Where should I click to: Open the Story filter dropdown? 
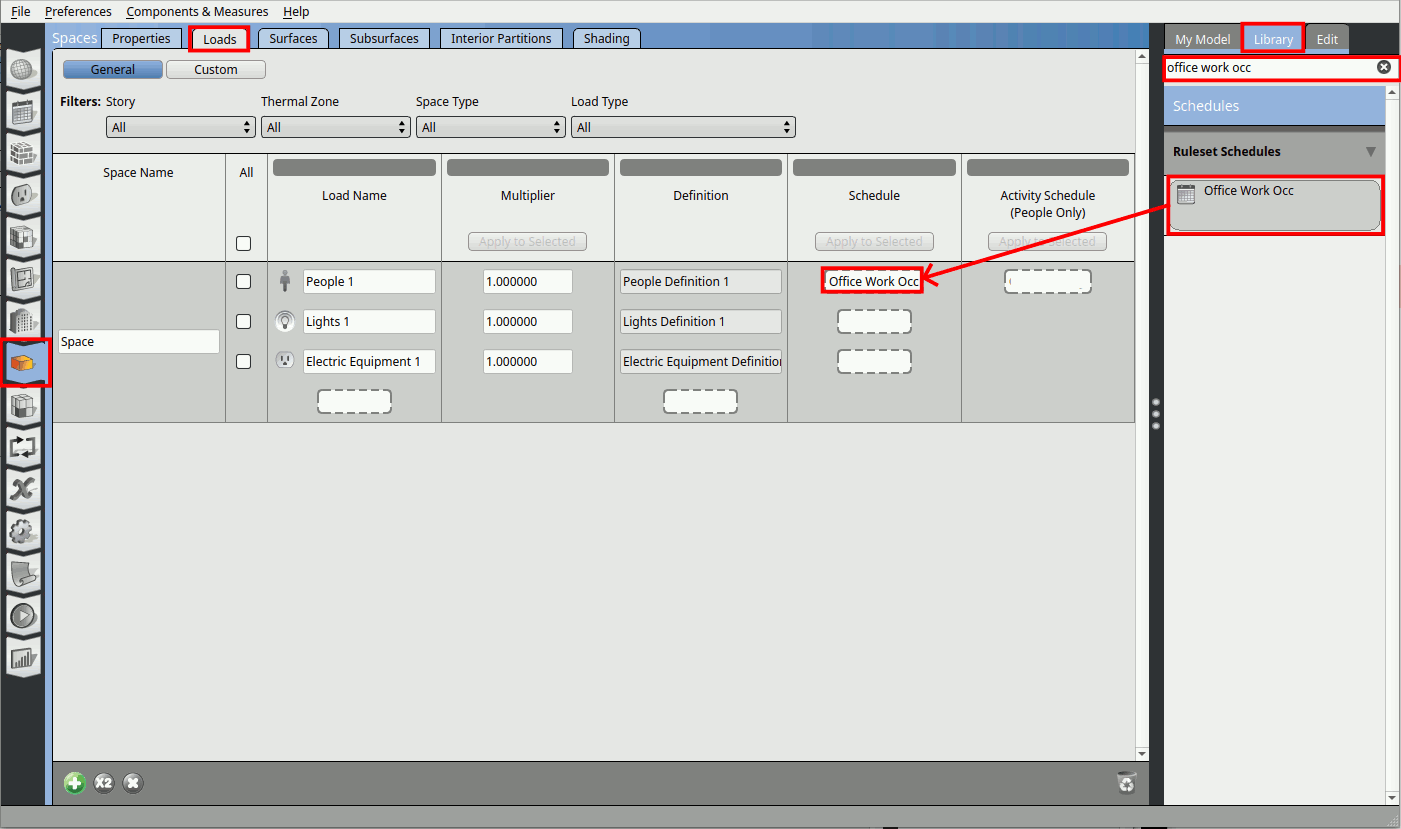(181, 128)
